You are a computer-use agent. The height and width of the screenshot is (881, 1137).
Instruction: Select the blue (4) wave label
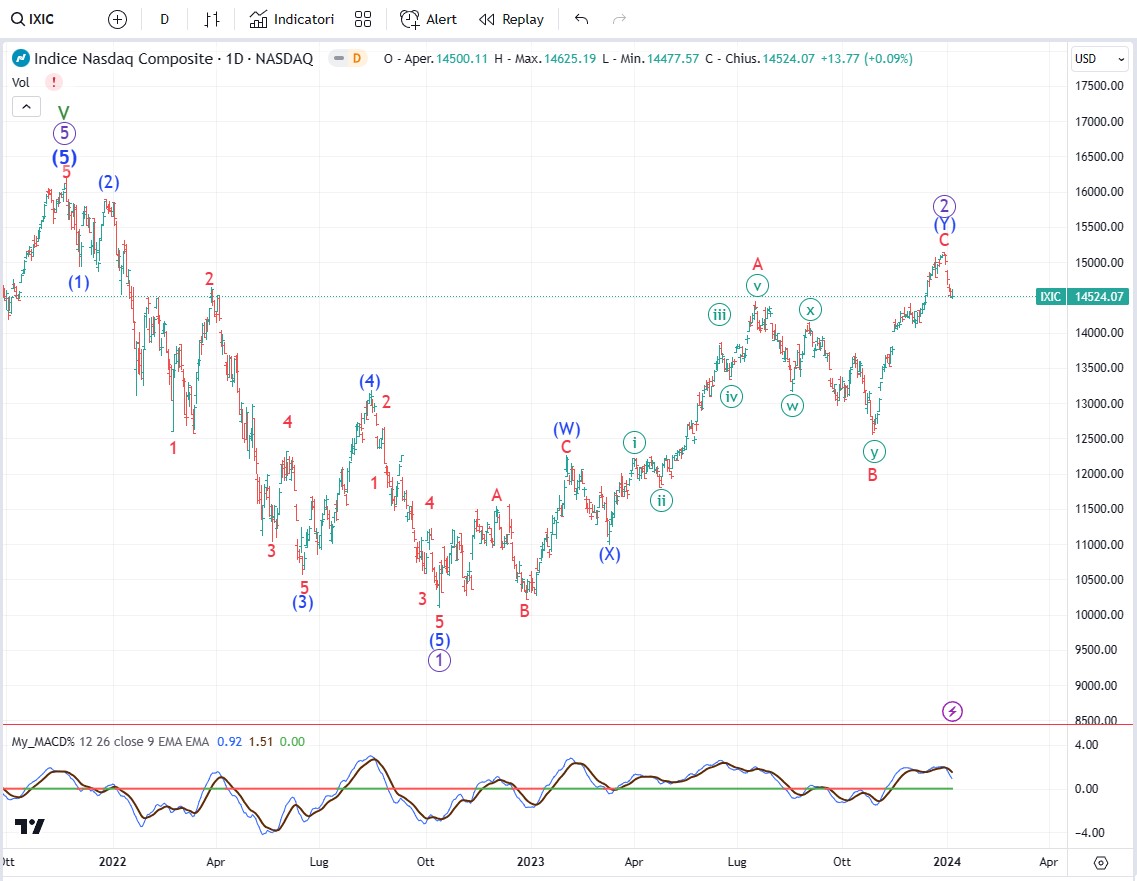tap(370, 381)
